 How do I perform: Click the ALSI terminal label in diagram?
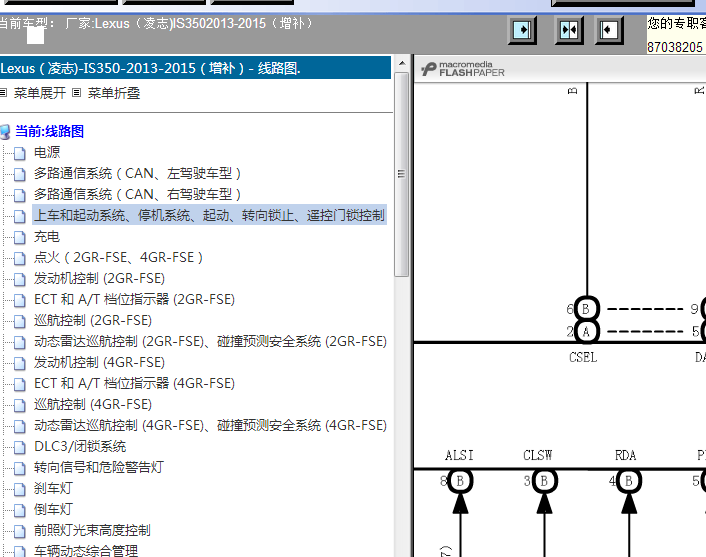459,455
